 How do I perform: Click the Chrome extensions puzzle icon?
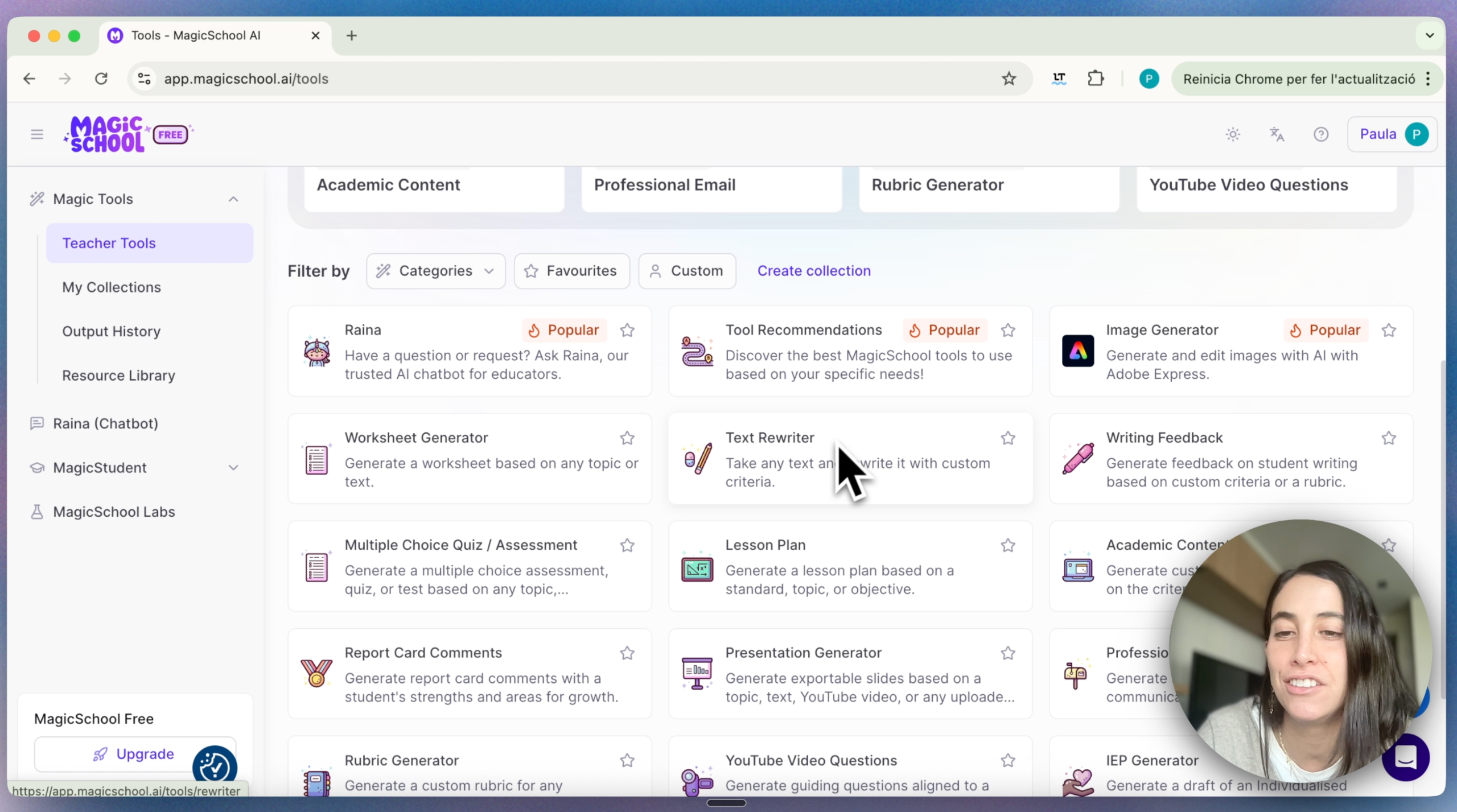pyautogui.click(x=1096, y=79)
